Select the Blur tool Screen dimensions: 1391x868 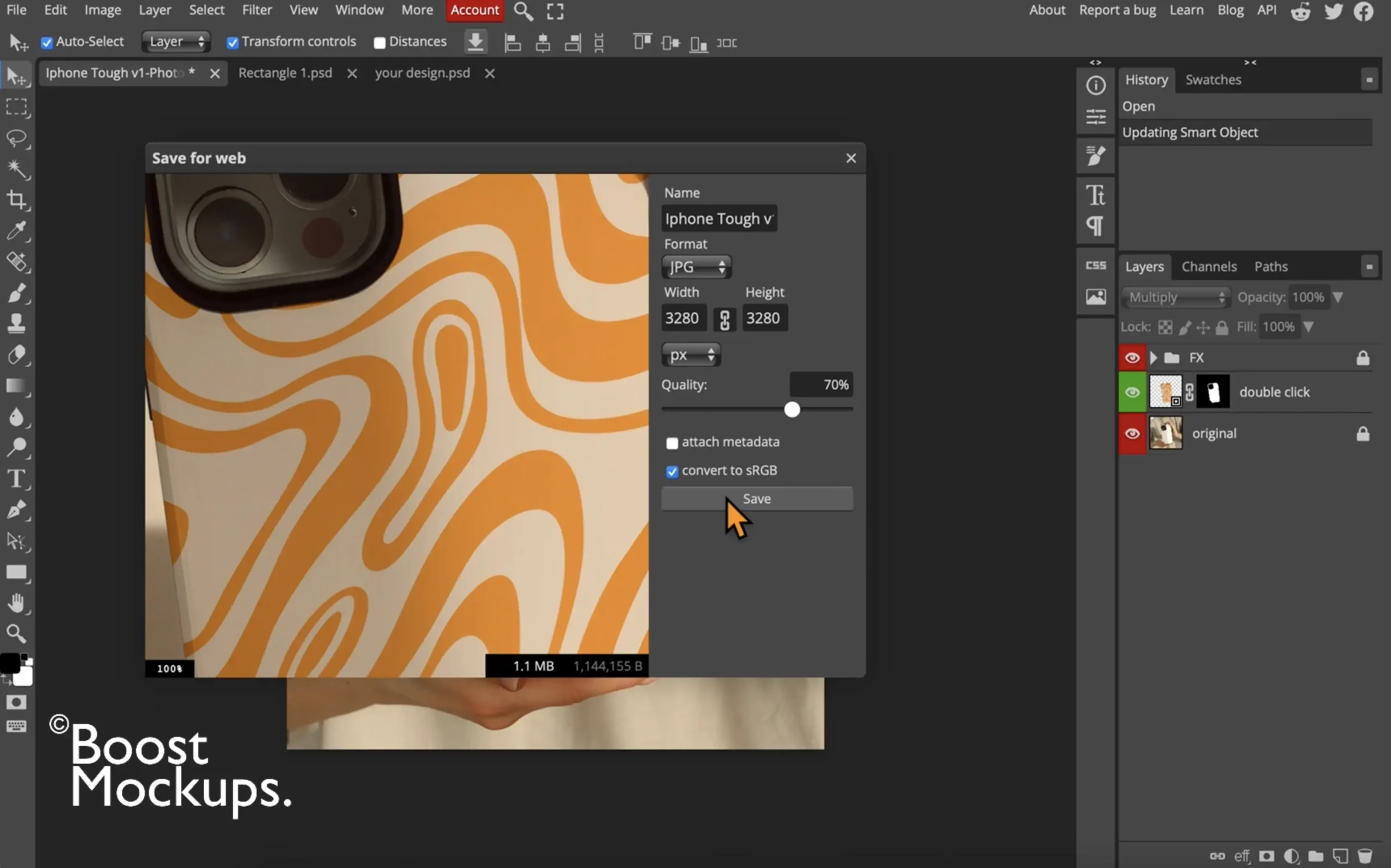coord(17,417)
